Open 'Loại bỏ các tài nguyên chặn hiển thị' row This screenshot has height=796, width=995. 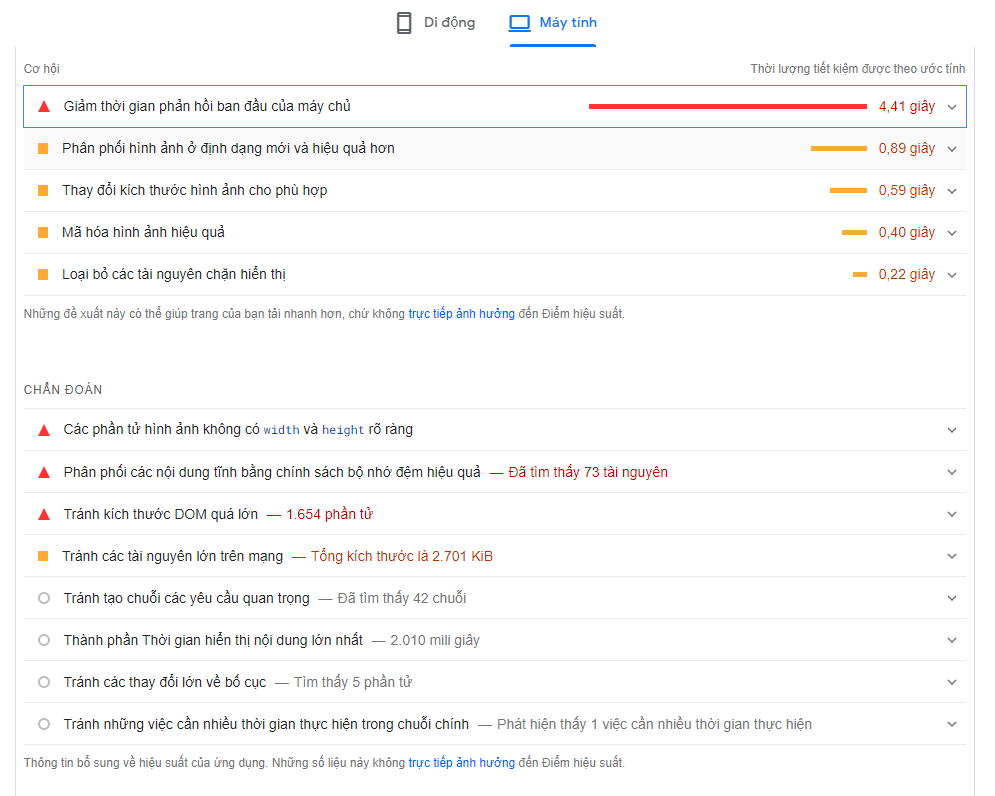click(x=175, y=274)
